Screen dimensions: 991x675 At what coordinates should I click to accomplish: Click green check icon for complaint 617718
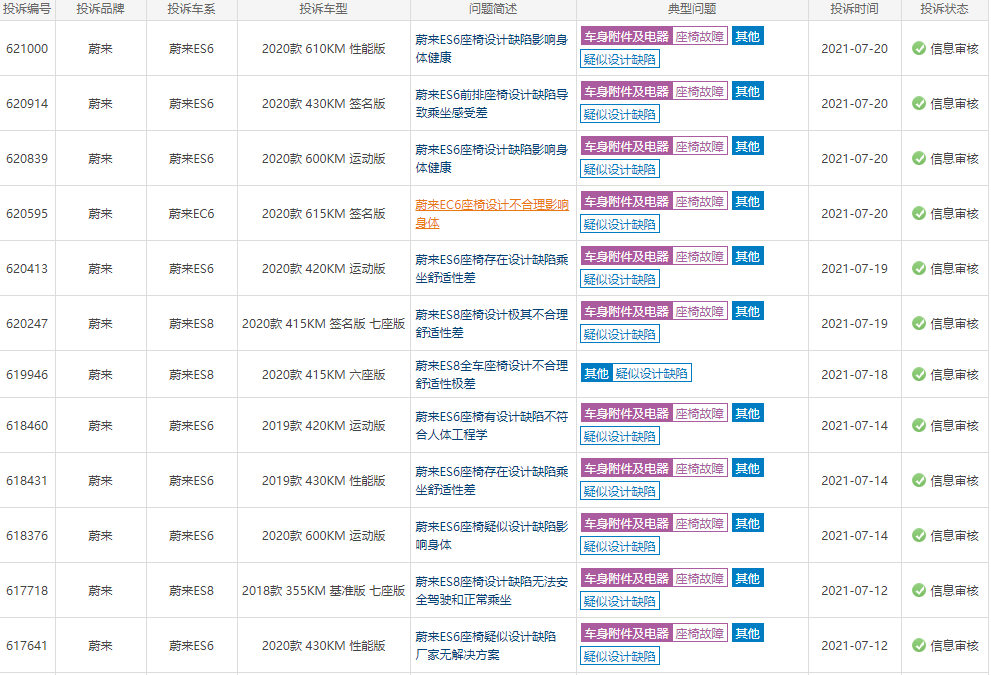[919, 591]
